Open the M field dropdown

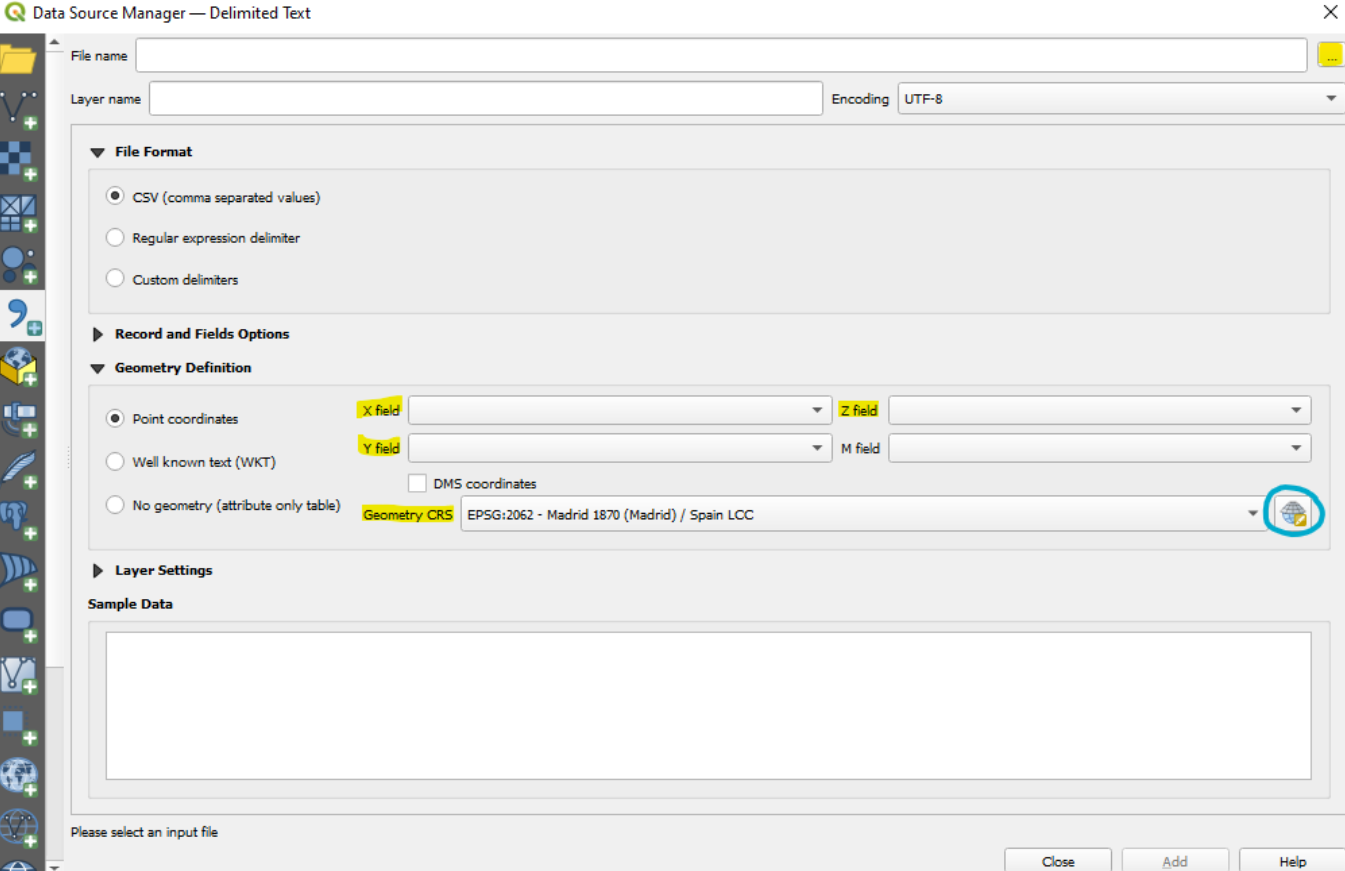[1100, 448]
